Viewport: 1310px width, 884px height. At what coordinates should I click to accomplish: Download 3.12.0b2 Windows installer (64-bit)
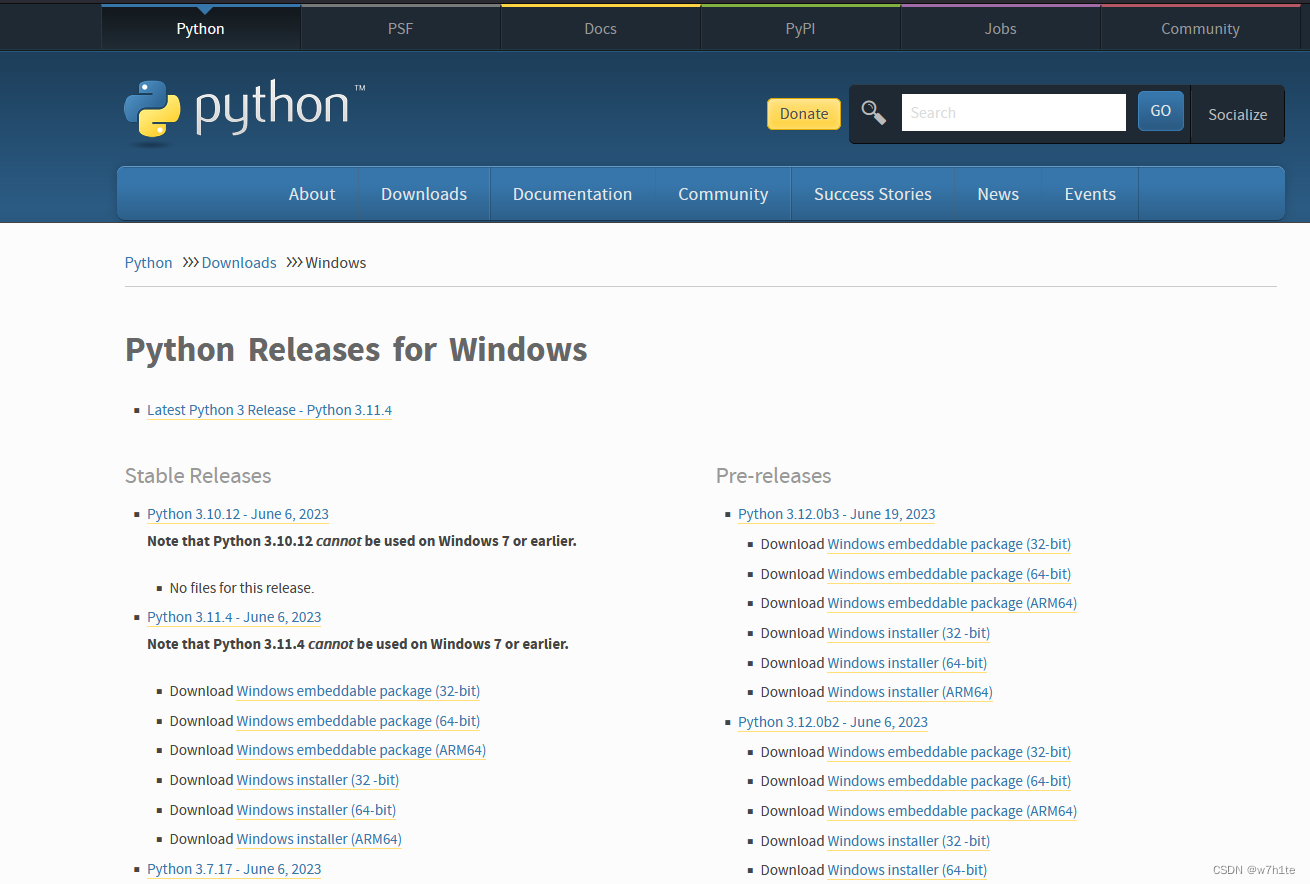coord(907,870)
